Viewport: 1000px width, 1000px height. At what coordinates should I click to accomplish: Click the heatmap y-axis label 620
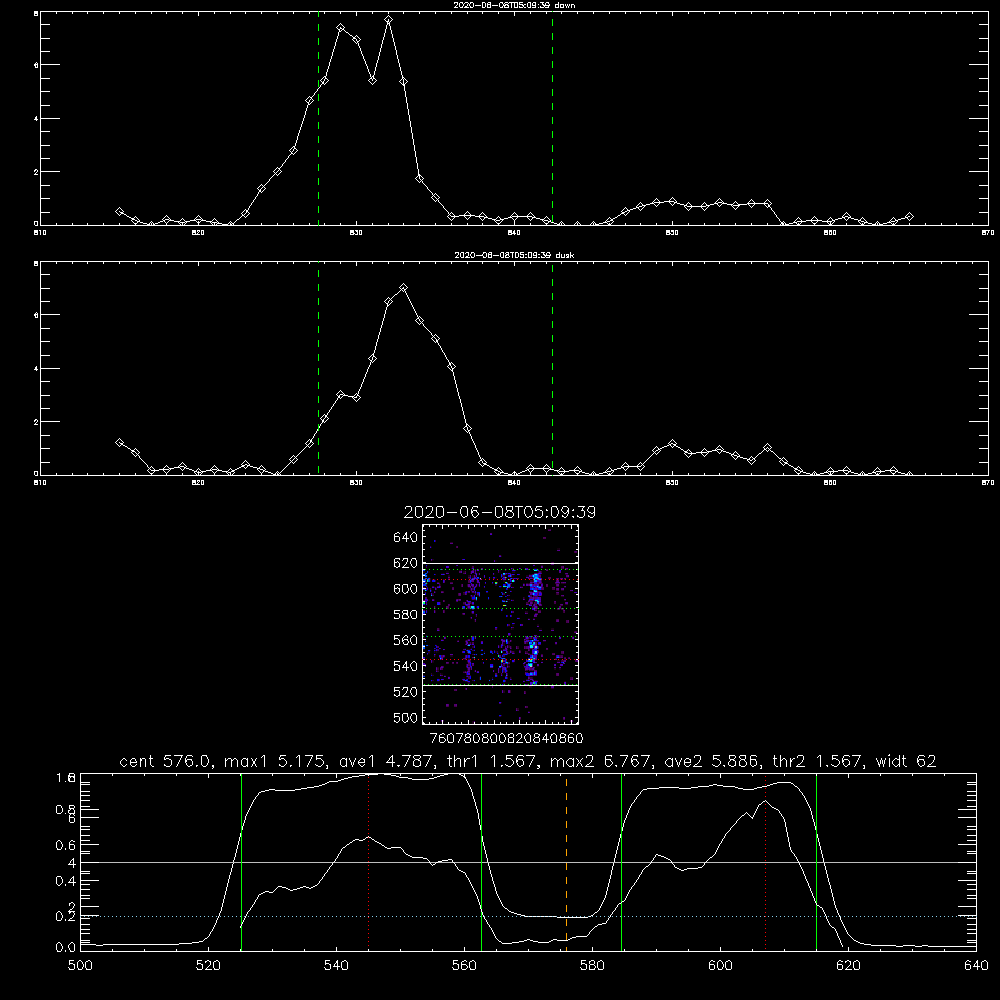click(x=406, y=563)
